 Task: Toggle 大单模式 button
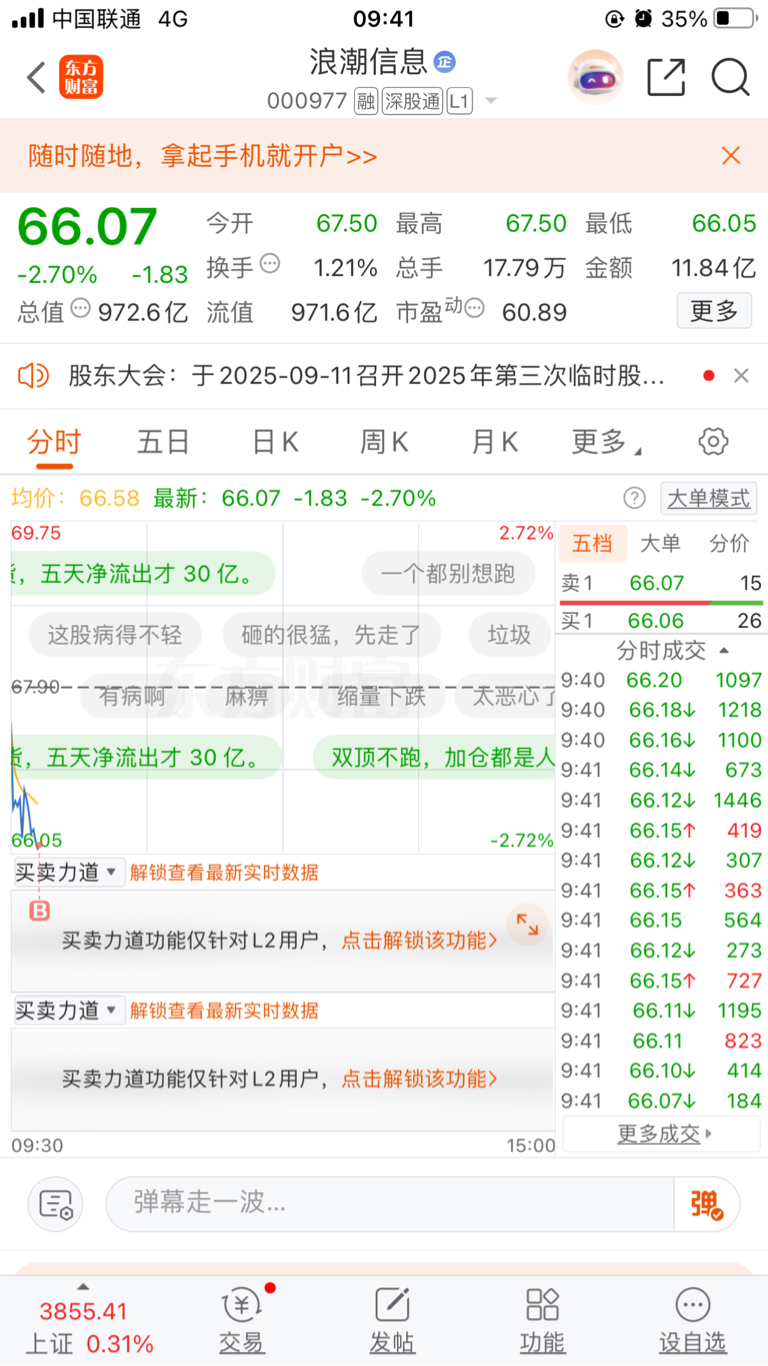[709, 498]
